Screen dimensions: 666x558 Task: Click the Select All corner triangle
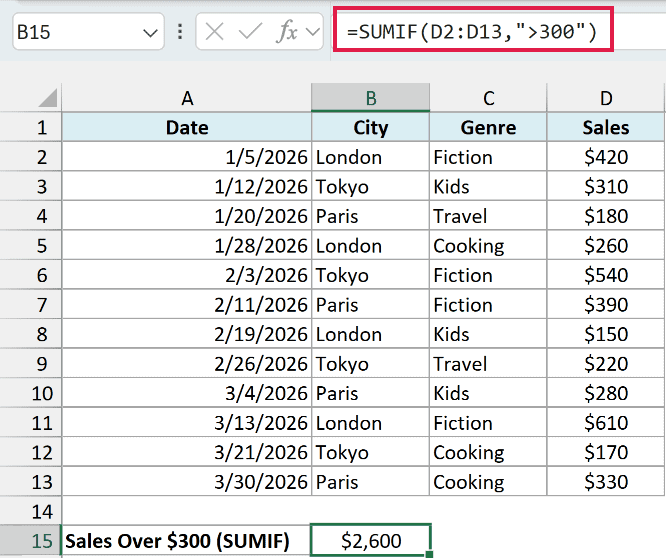click(x=48, y=98)
